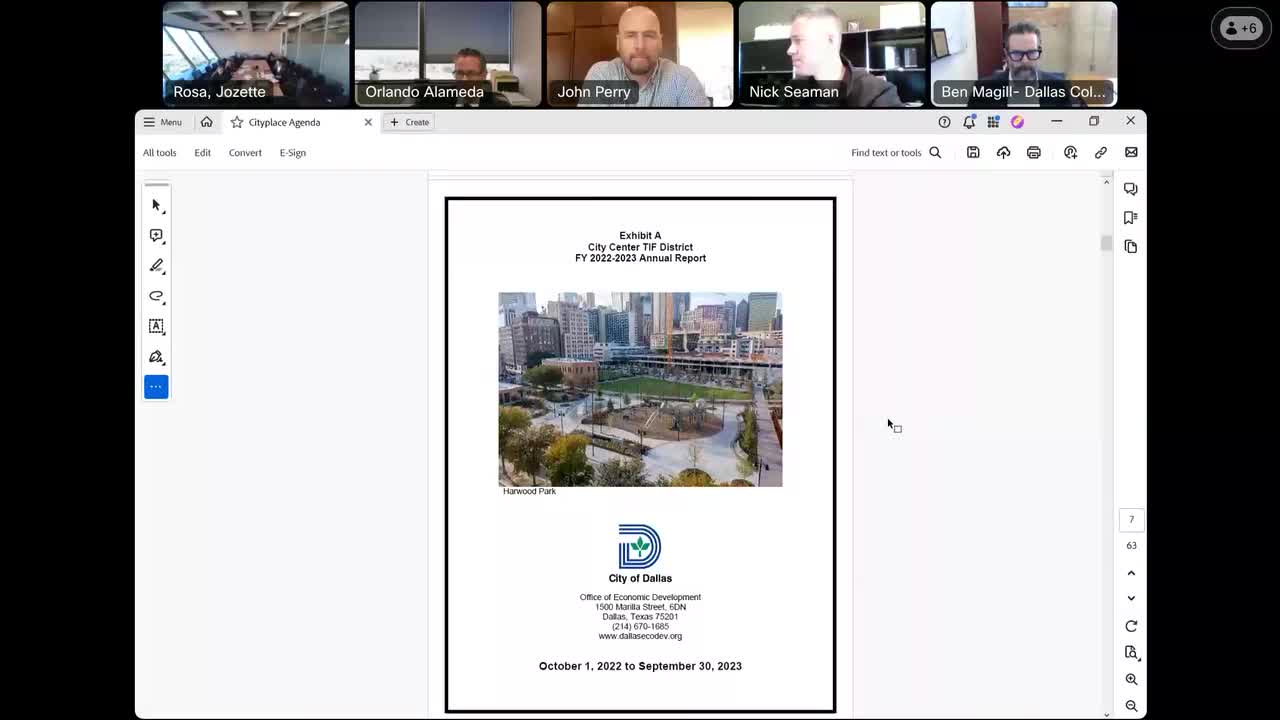The height and width of the screenshot is (720, 1280).
Task: Open the Bookmarks panel
Action: (1131, 217)
